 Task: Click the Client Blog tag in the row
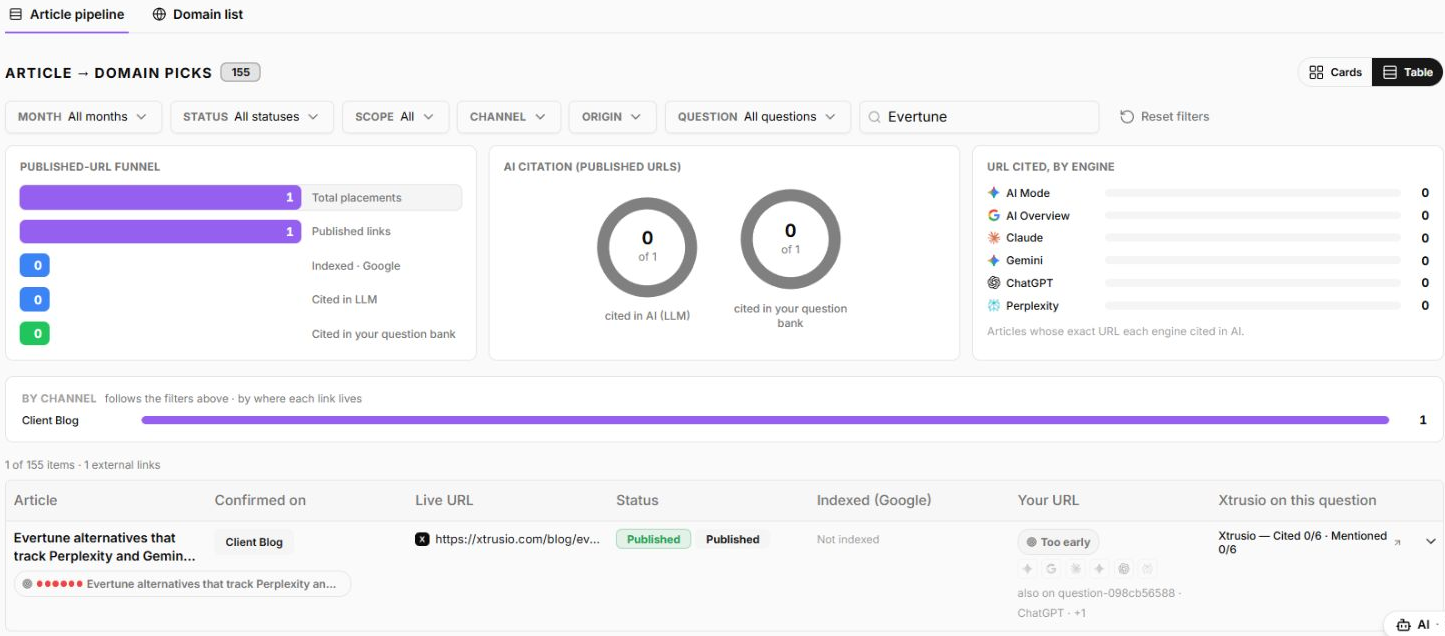[254, 542]
